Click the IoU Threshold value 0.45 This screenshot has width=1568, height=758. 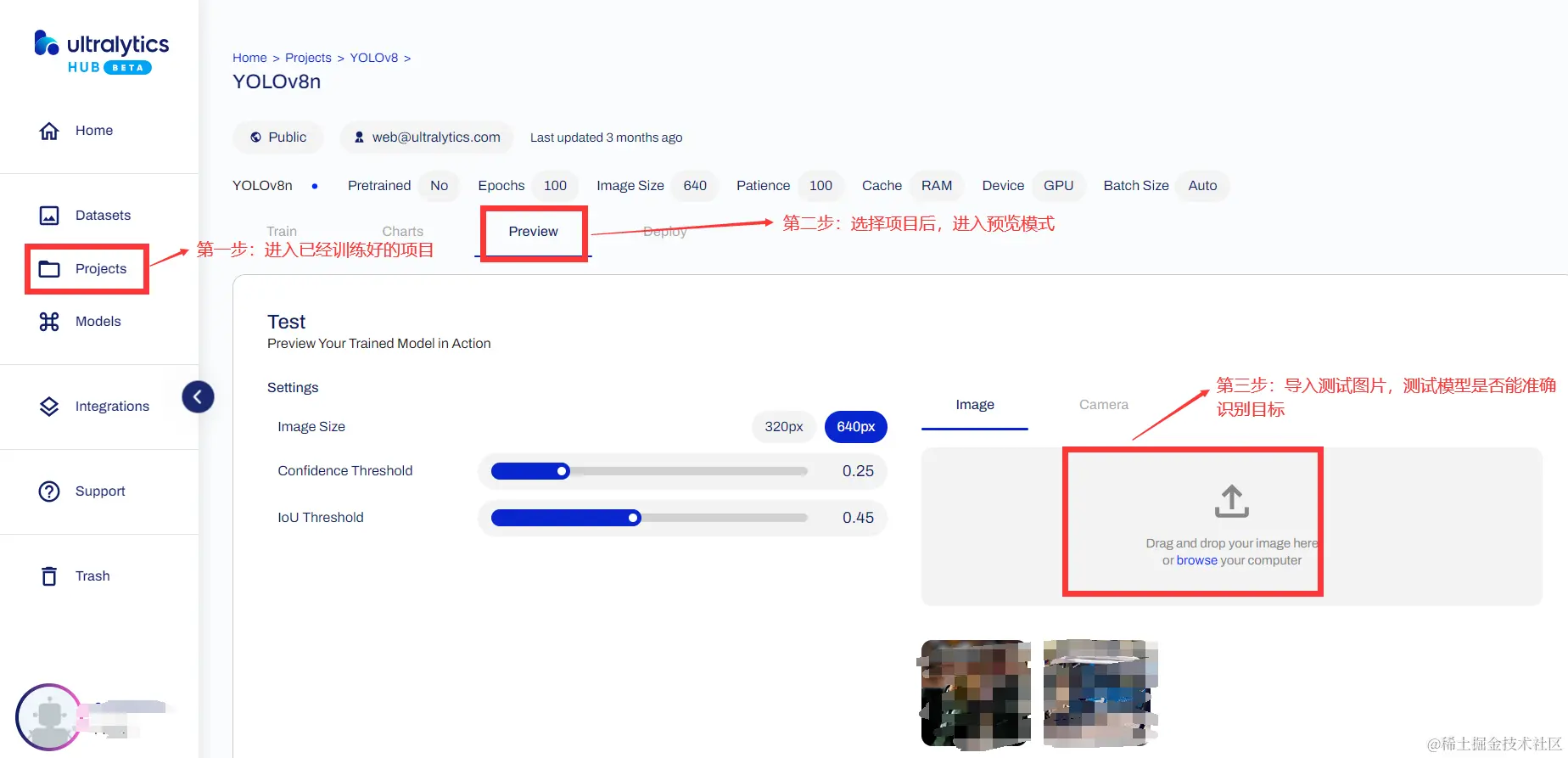click(858, 518)
